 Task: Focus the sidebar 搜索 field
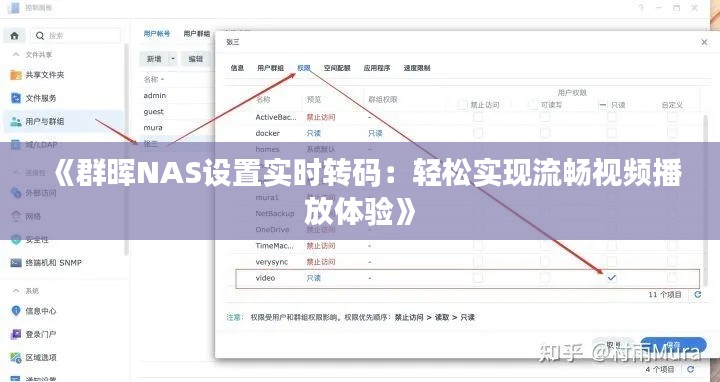[x=76, y=35]
